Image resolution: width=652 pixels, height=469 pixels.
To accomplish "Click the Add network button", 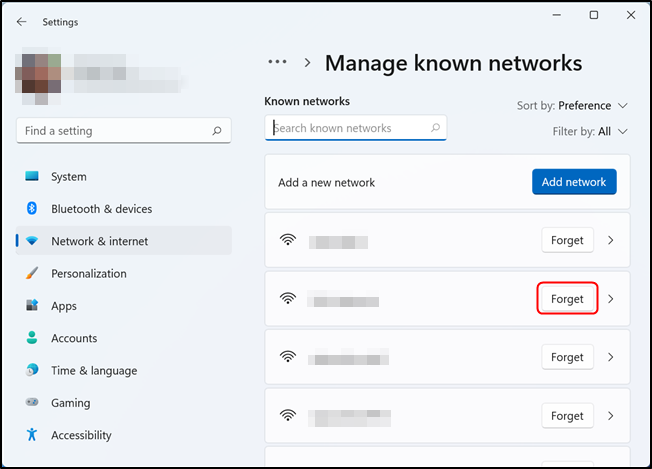I will (574, 182).
